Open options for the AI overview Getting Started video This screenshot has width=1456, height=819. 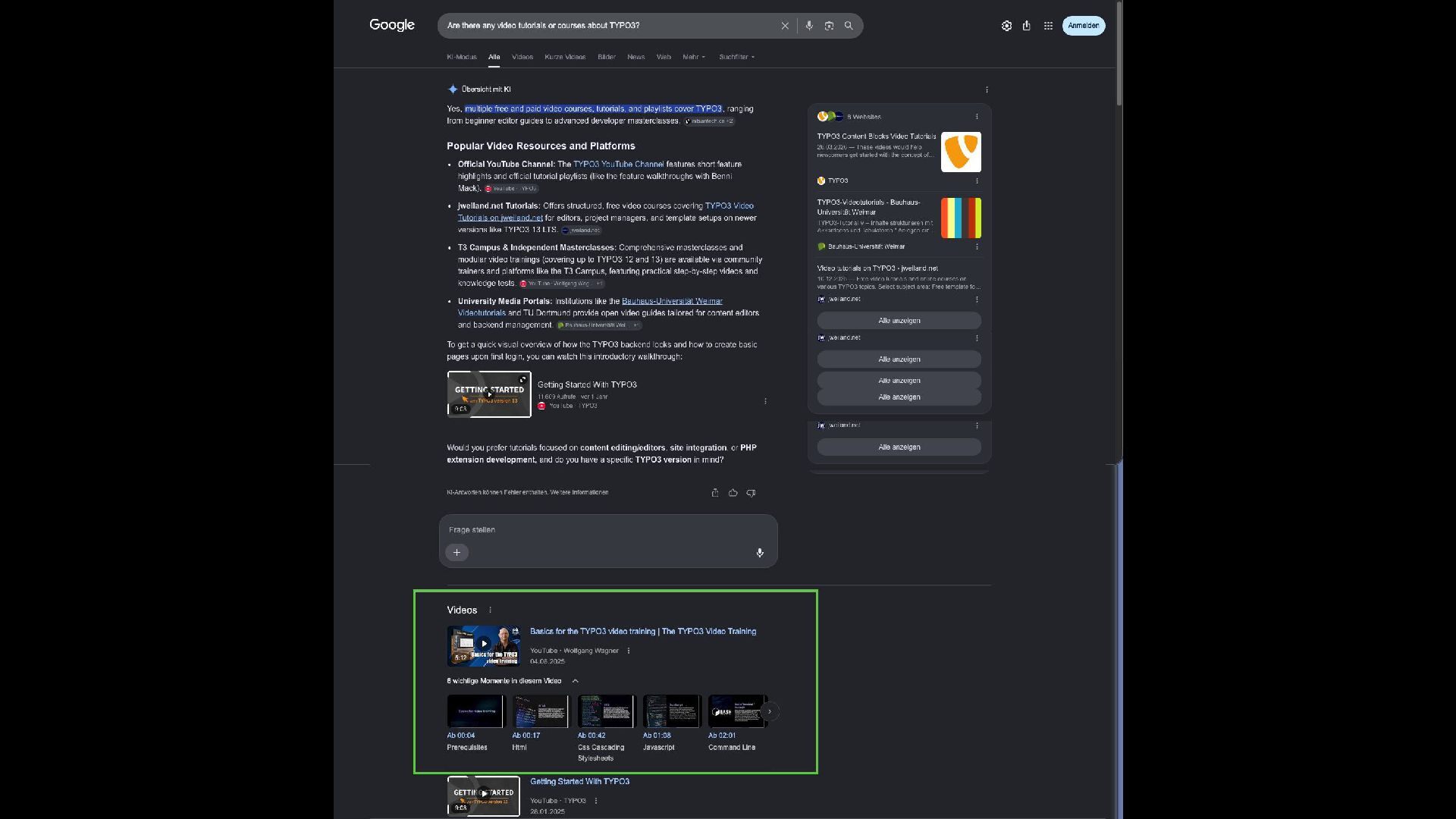pos(765,401)
